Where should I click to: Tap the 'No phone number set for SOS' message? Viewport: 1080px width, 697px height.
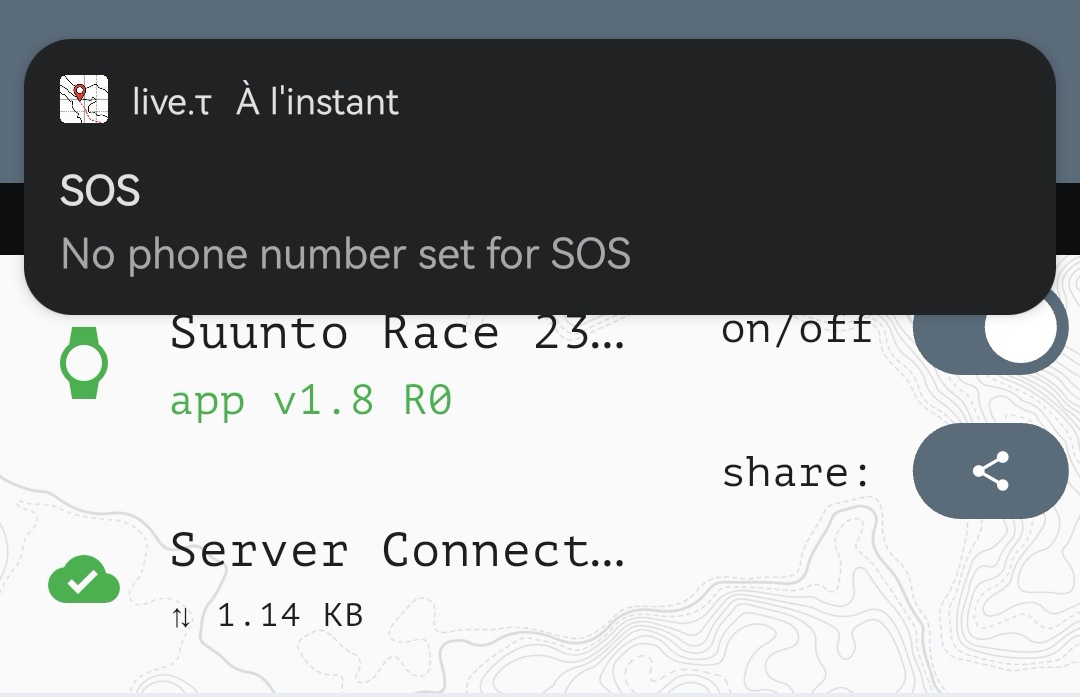pyautogui.click(x=346, y=255)
